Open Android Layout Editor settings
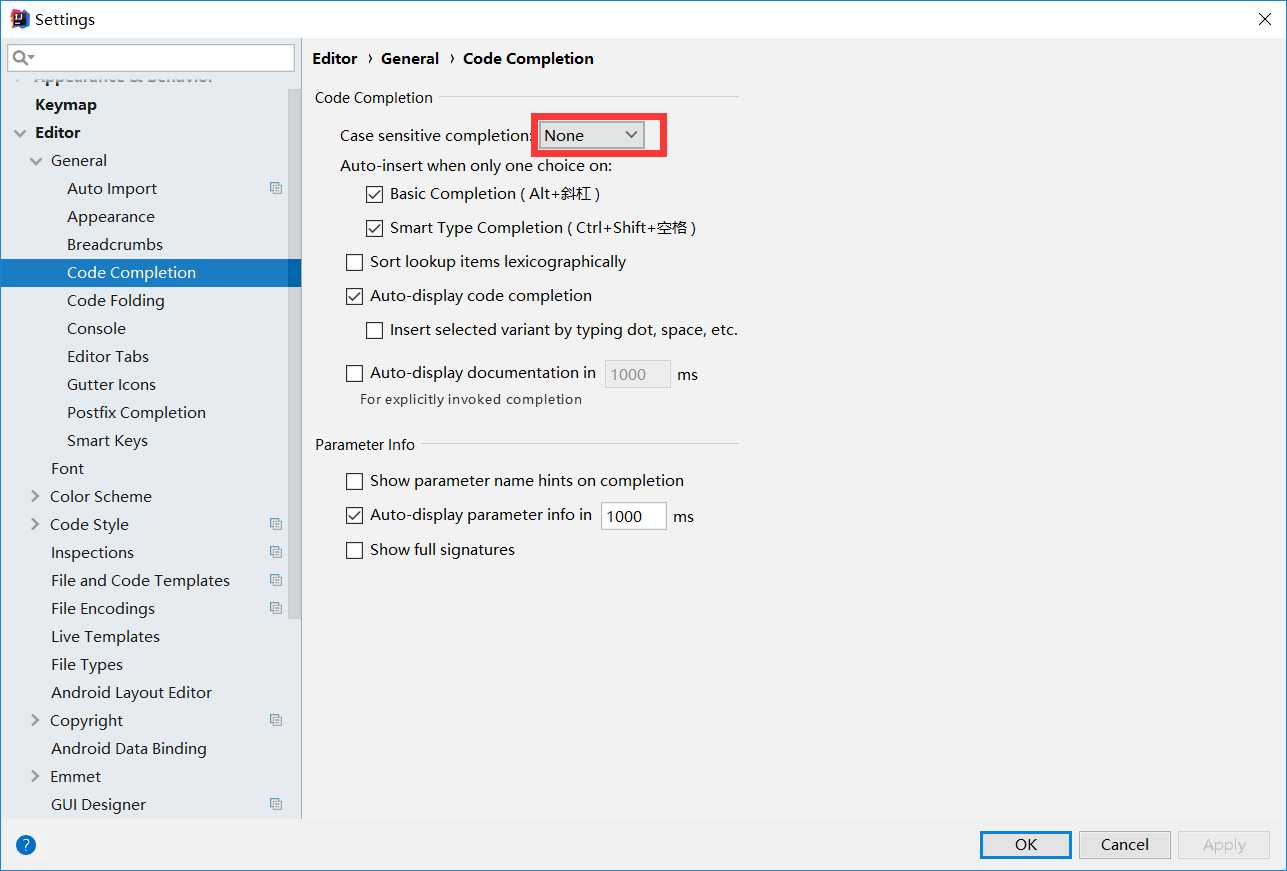This screenshot has height=871, width=1287. (x=131, y=692)
